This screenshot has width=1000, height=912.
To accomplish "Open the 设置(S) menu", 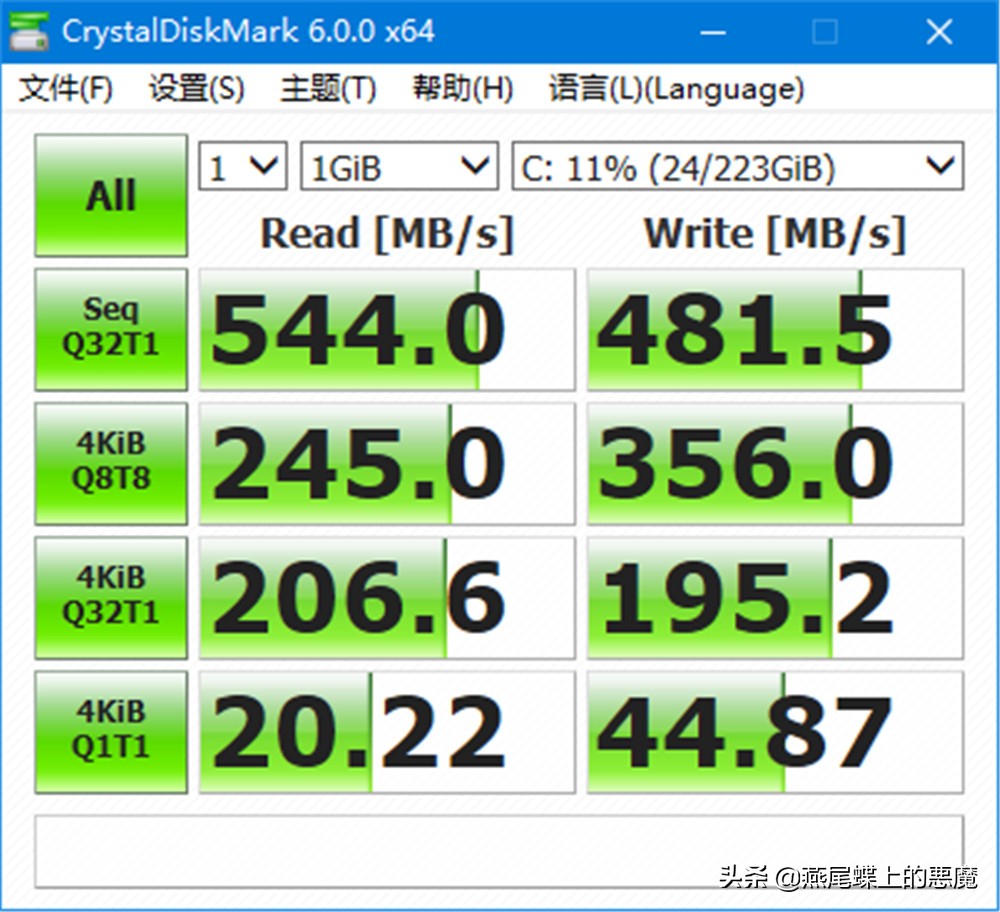I will [x=196, y=89].
